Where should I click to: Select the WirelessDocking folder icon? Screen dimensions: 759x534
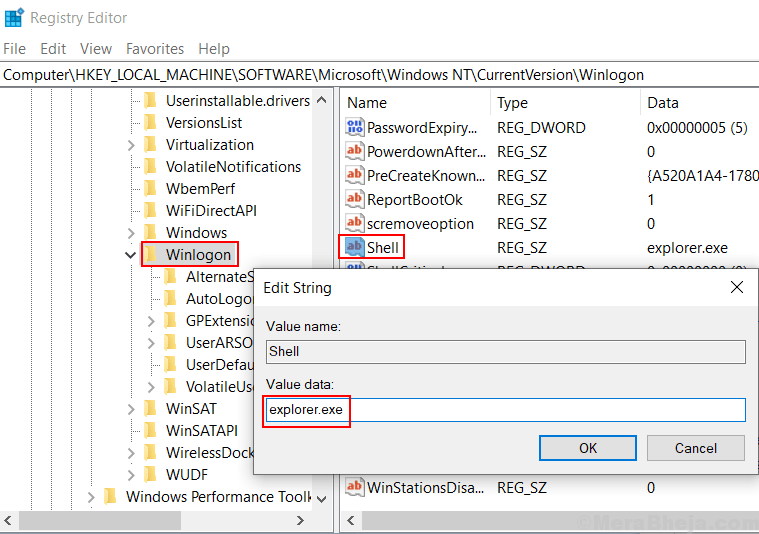[x=151, y=453]
